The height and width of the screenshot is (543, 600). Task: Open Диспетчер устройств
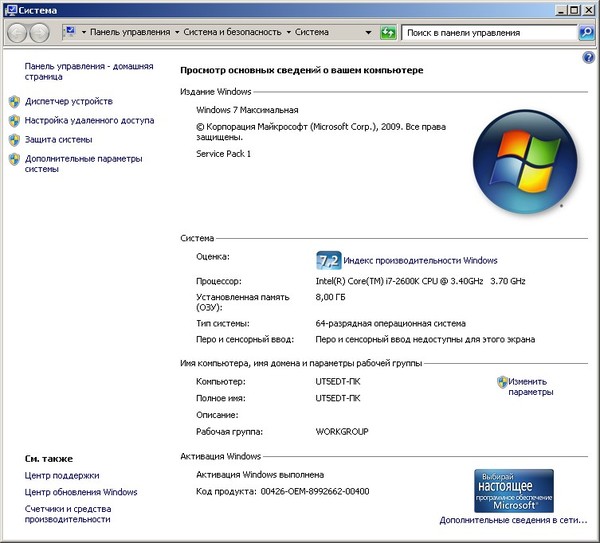point(69,101)
